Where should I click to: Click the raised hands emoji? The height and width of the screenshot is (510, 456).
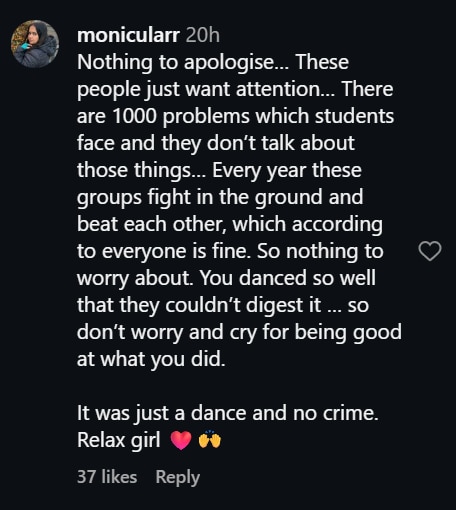210,439
